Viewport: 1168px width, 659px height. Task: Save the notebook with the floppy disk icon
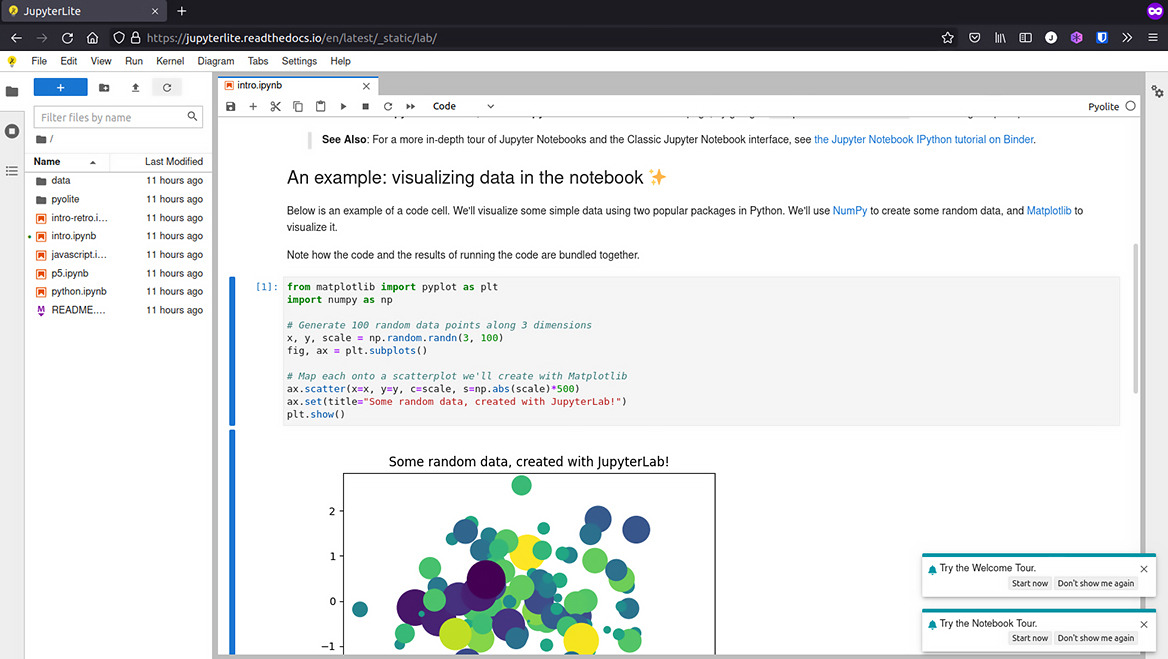tap(231, 106)
